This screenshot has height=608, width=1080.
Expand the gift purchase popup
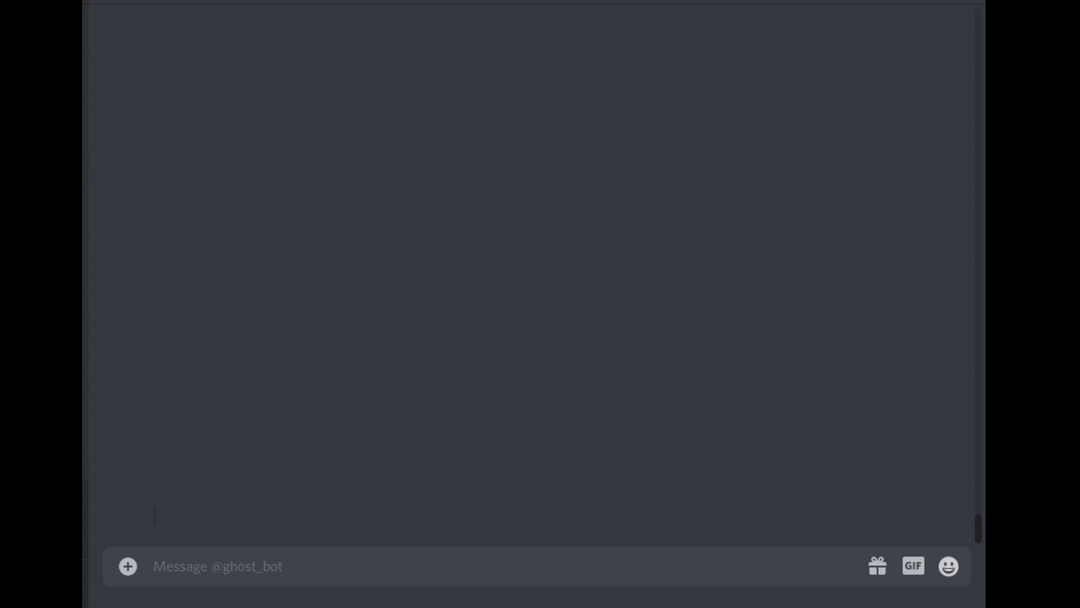point(877,566)
